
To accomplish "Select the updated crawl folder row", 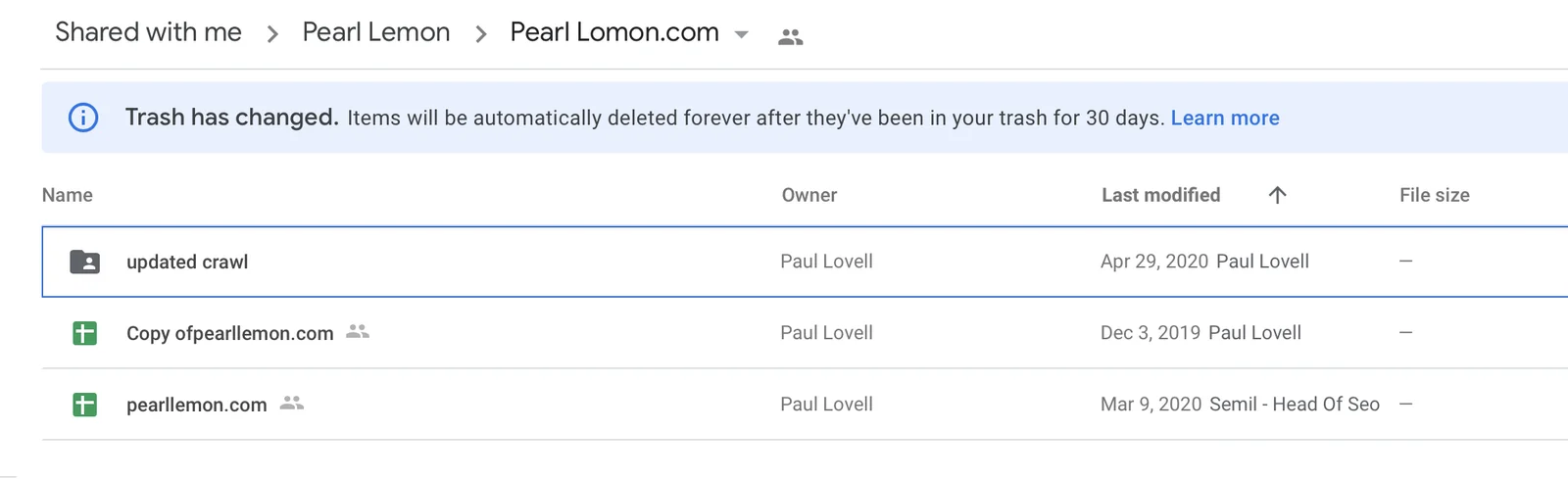I will point(805,262).
